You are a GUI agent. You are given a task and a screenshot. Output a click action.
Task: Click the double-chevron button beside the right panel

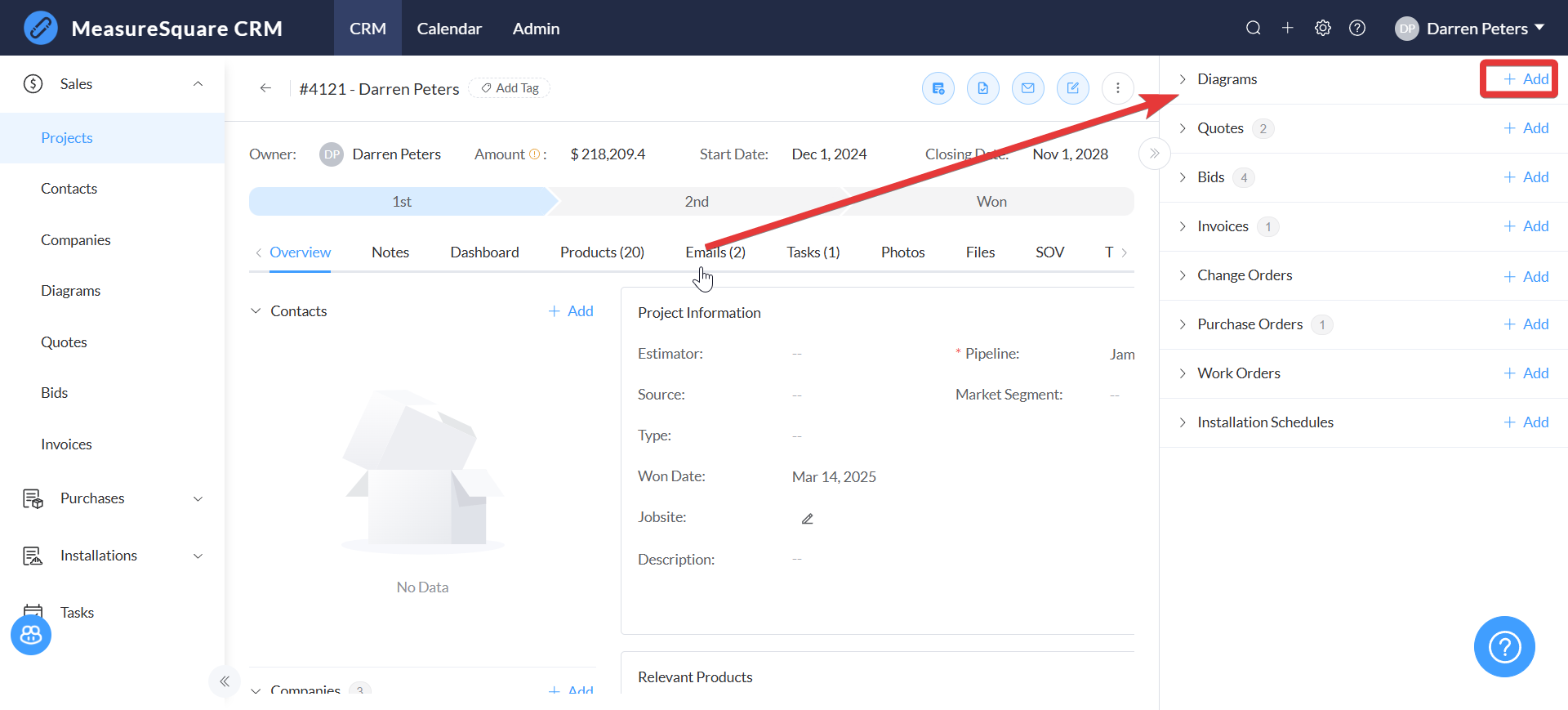[x=1155, y=154]
